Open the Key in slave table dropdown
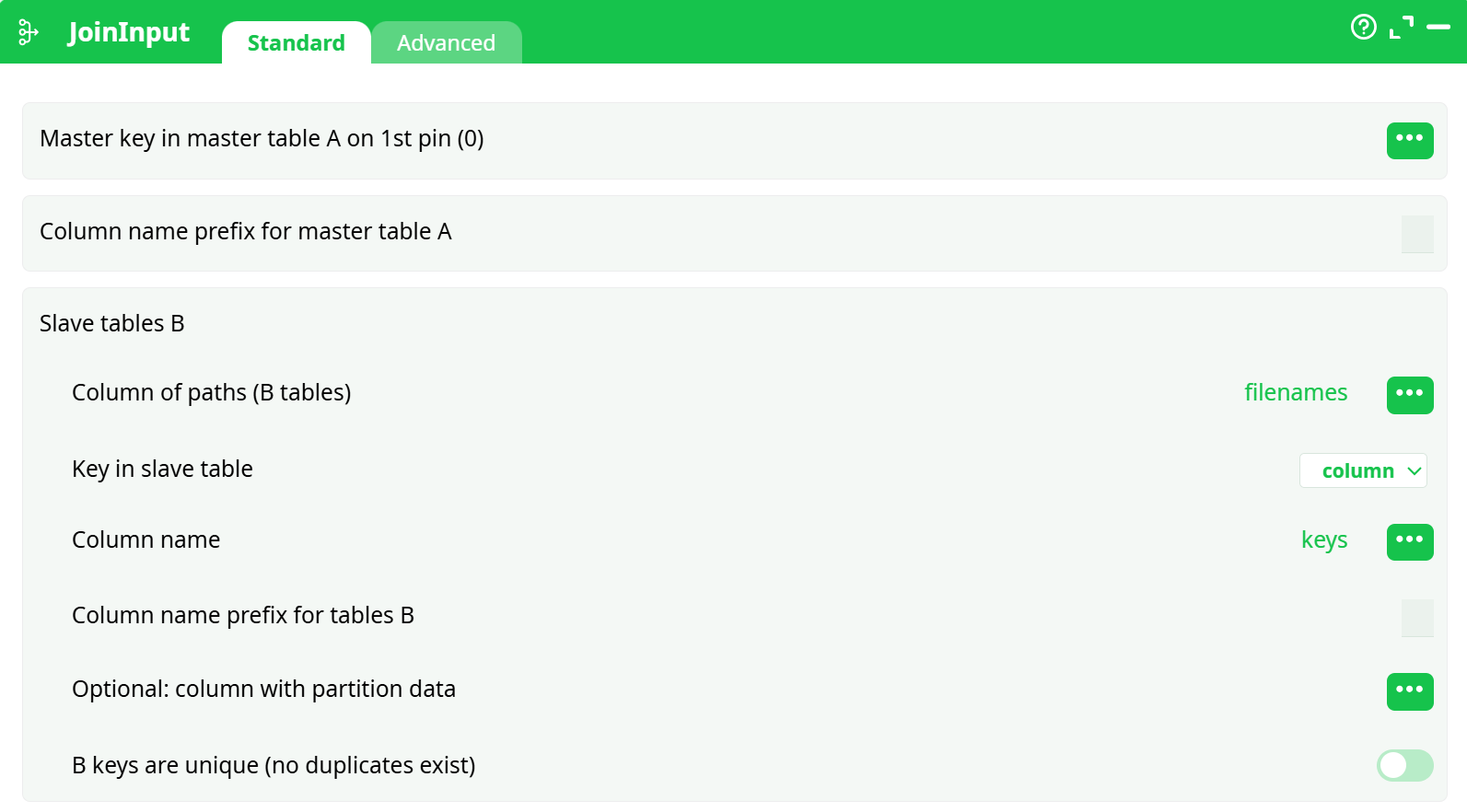The image size is (1467, 812). click(1363, 470)
